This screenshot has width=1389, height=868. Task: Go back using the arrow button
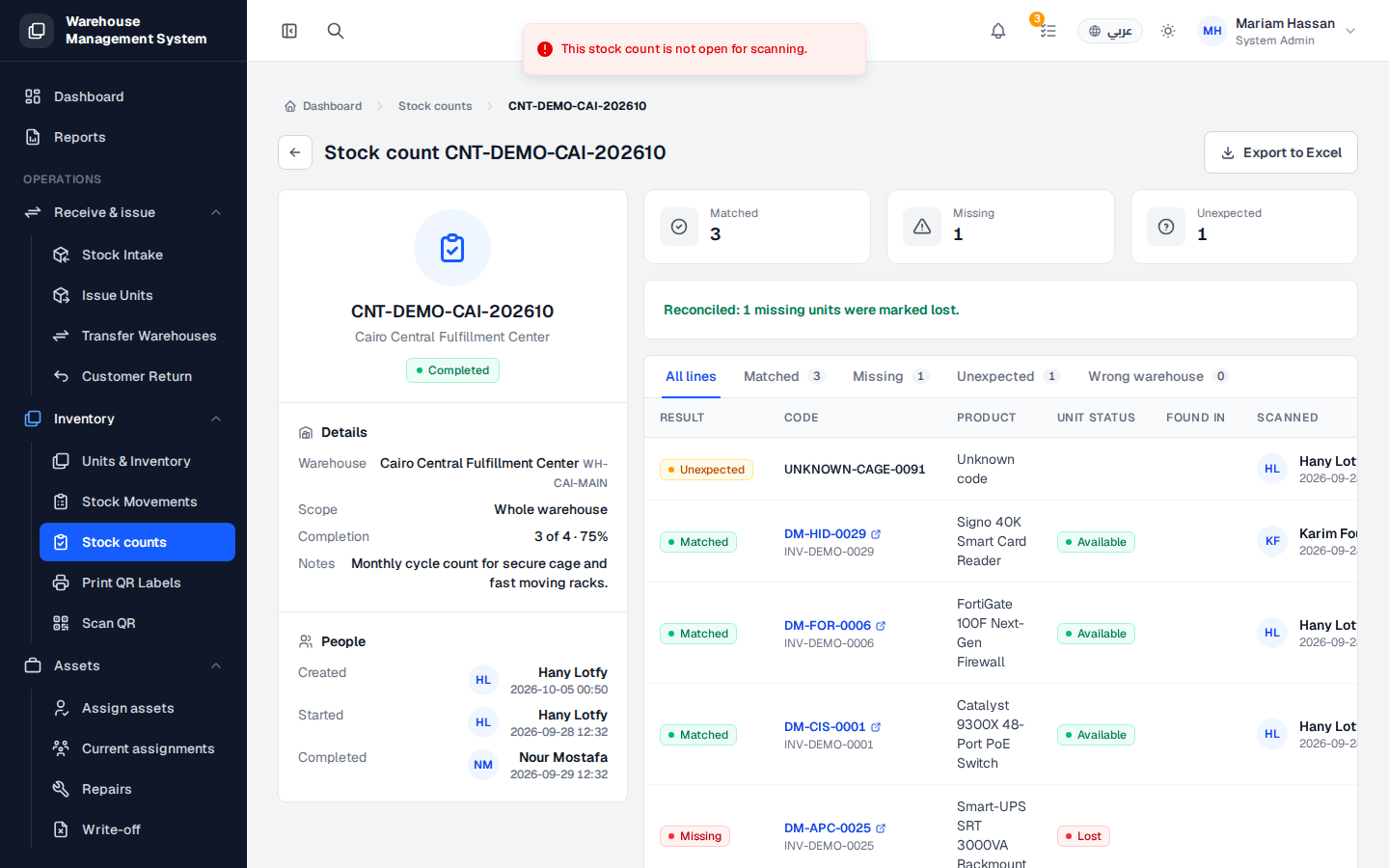(295, 152)
